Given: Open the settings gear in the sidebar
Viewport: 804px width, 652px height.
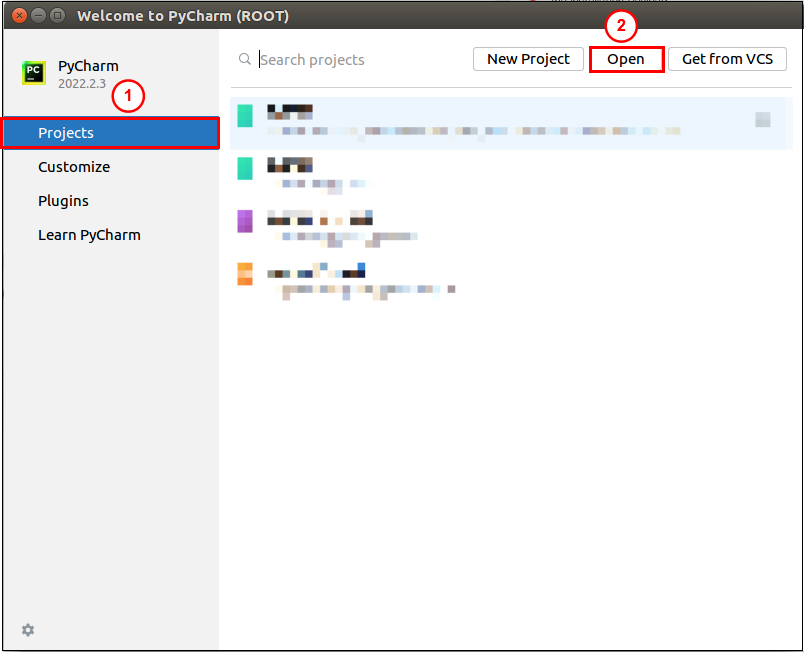Looking at the screenshot, I should click(x=28, y=630).
